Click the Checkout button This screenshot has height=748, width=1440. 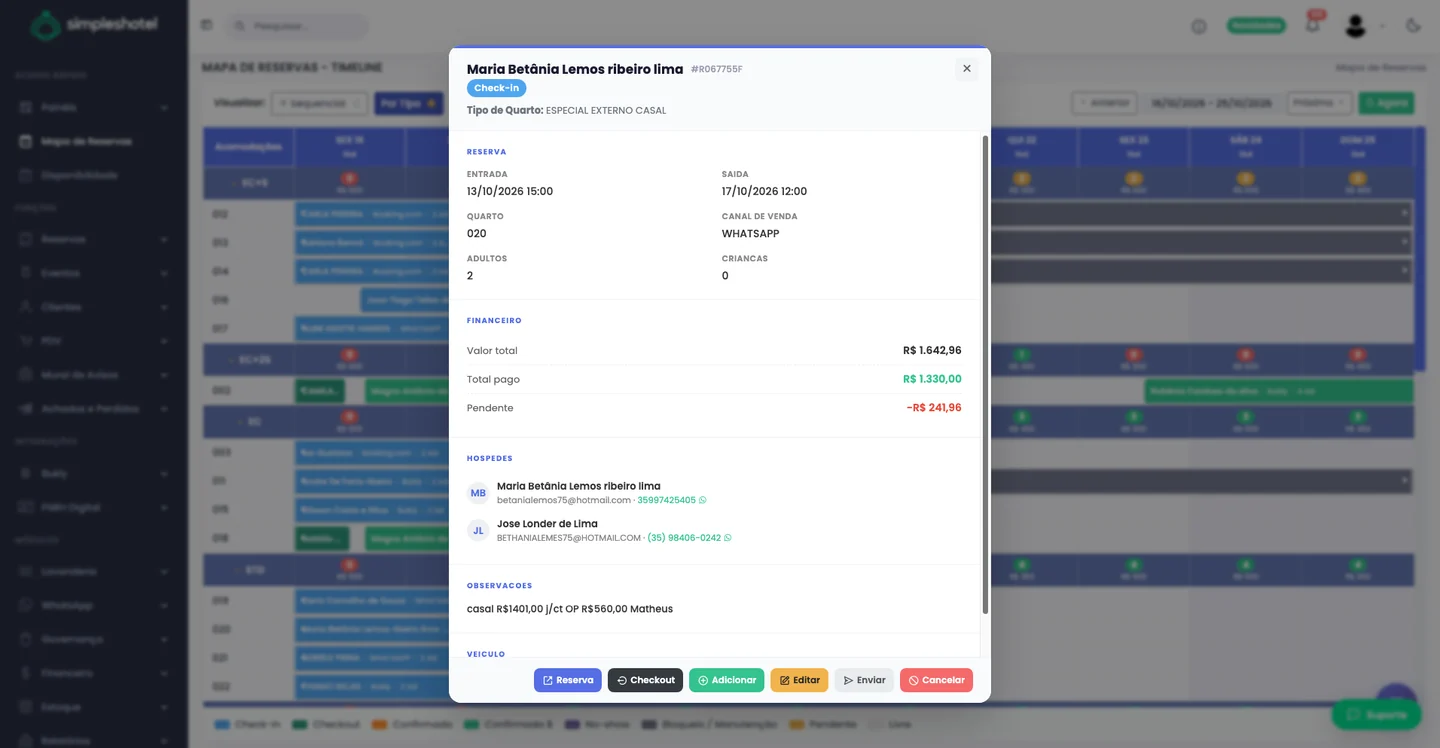click(x=645, y=680)
